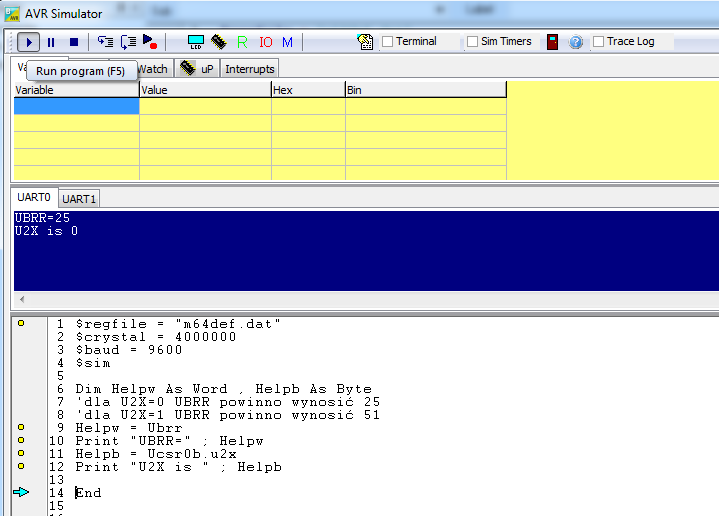The width and height of the screenshot is (719, 516).
Task: Open the chip hardware icon in toolbar
Action: tap(219, 42)
